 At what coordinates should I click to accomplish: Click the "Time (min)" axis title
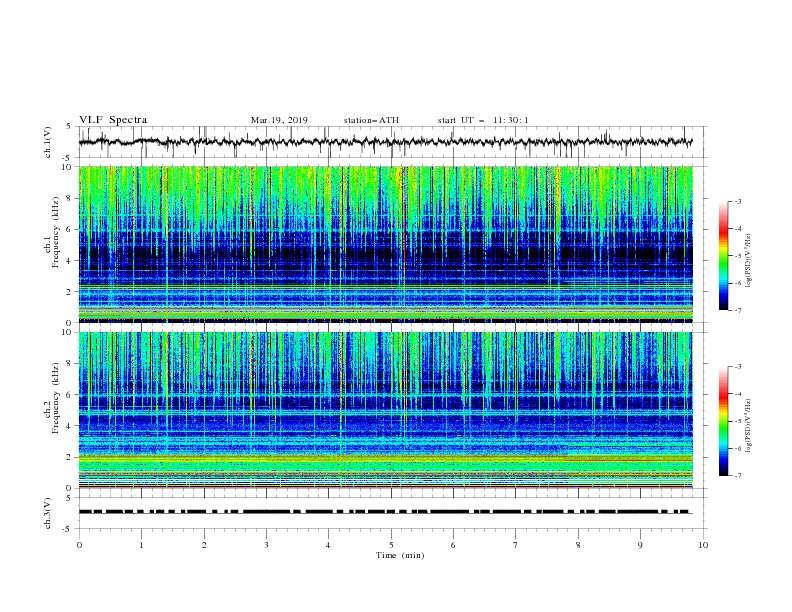[x=400, y=555]
